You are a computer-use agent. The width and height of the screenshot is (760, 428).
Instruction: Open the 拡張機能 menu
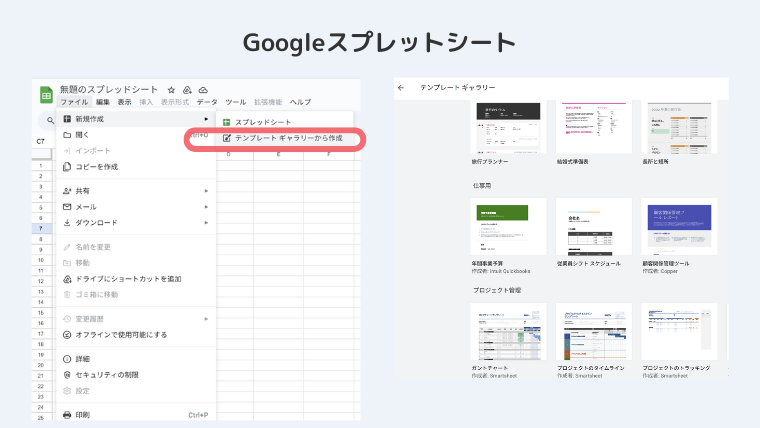(268, 102)
